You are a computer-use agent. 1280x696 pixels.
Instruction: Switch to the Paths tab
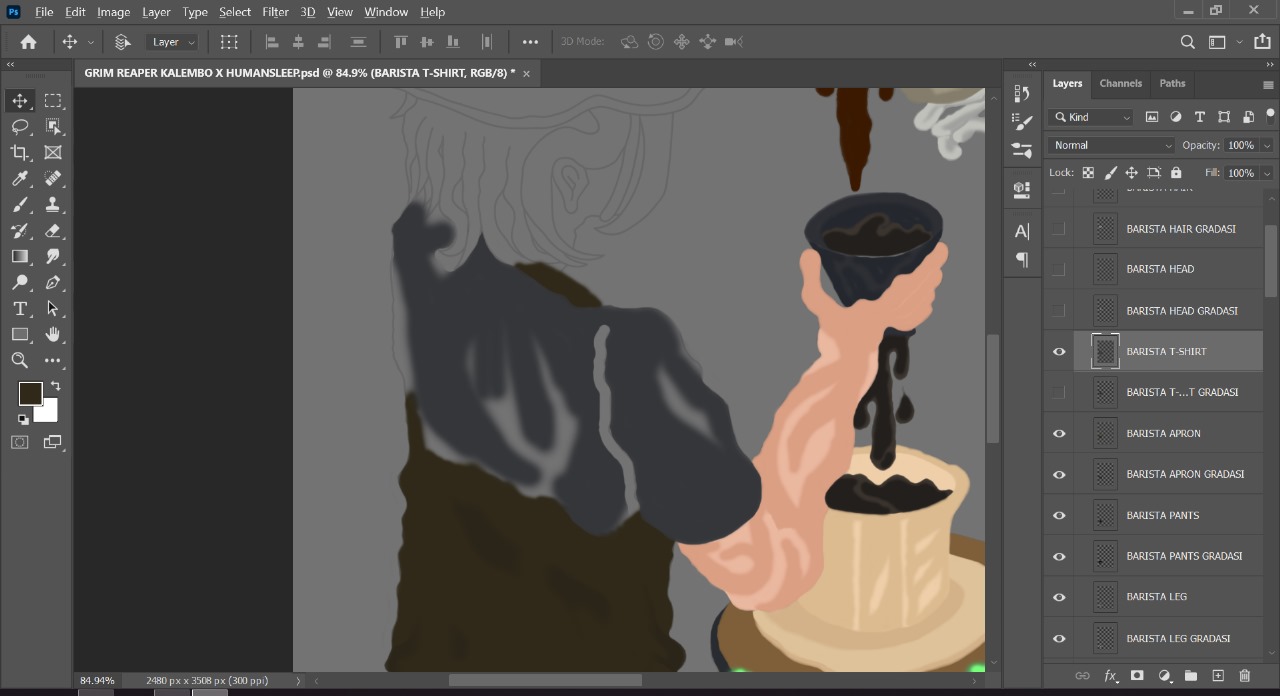pos(1172,83)
